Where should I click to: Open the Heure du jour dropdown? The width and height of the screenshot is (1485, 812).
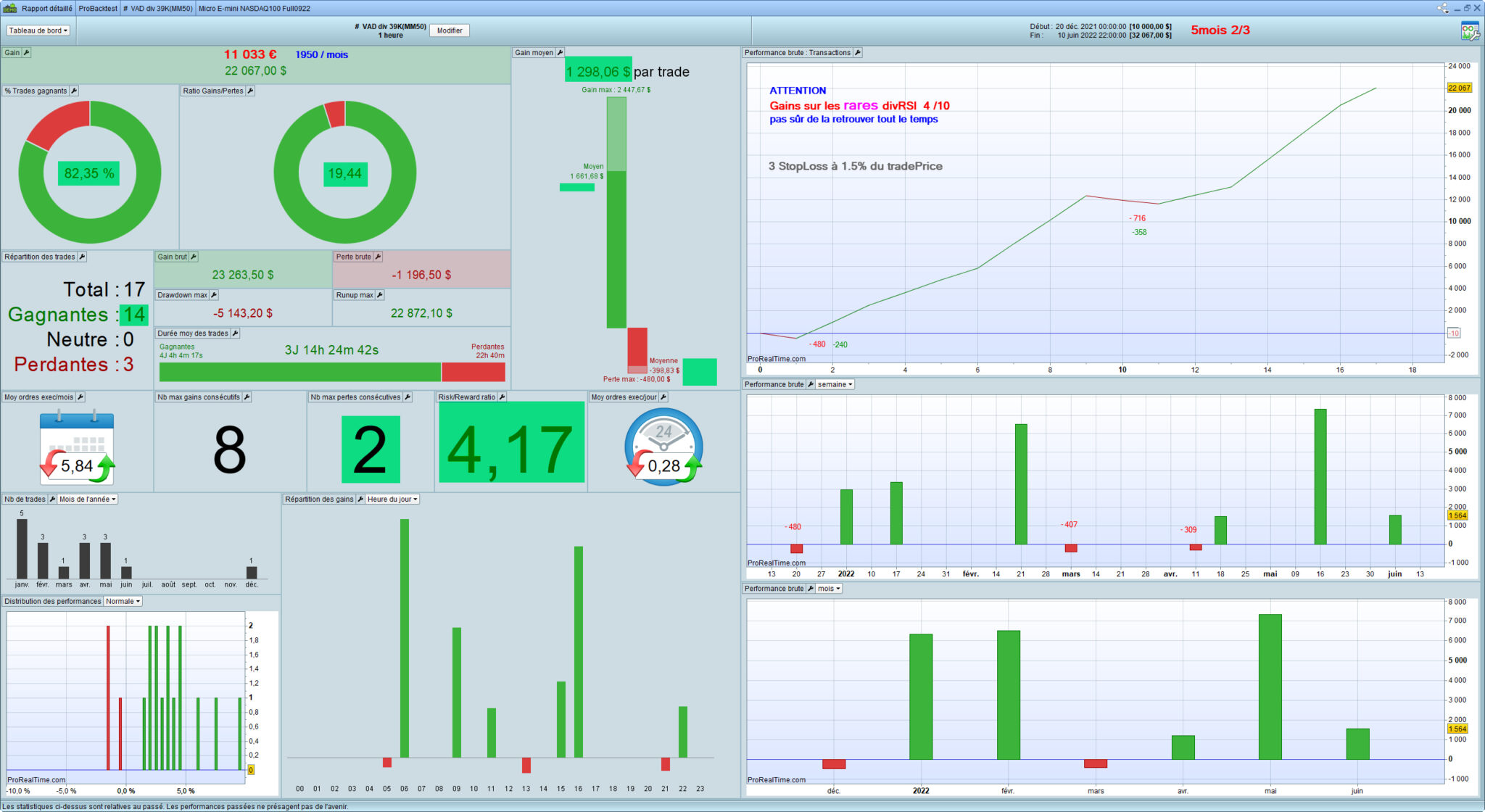[x=392, y=500]
